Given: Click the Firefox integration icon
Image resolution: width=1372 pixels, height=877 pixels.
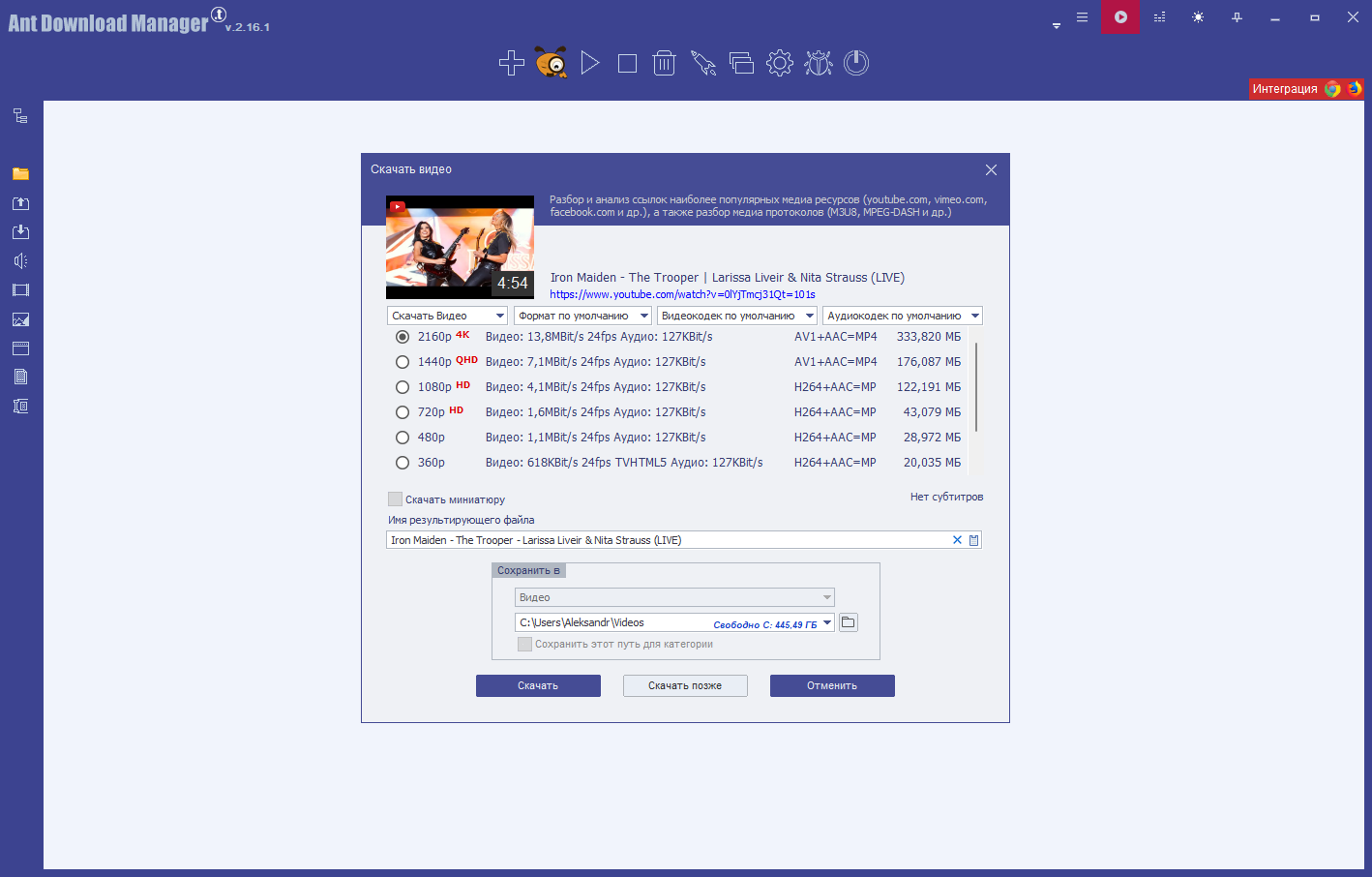Looking at the screenshot, I should 1354,89.
